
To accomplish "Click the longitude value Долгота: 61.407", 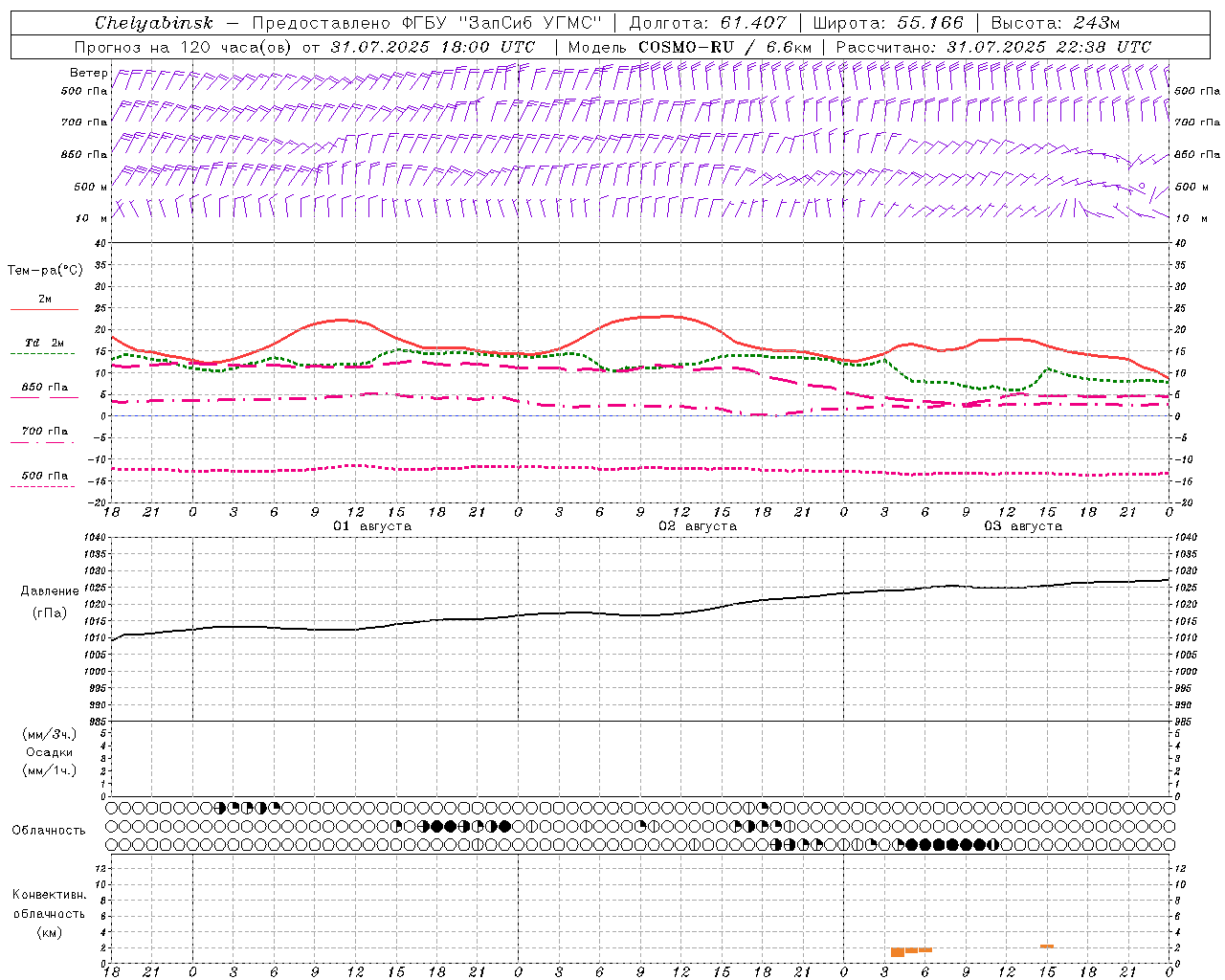I will click(707, 23).
